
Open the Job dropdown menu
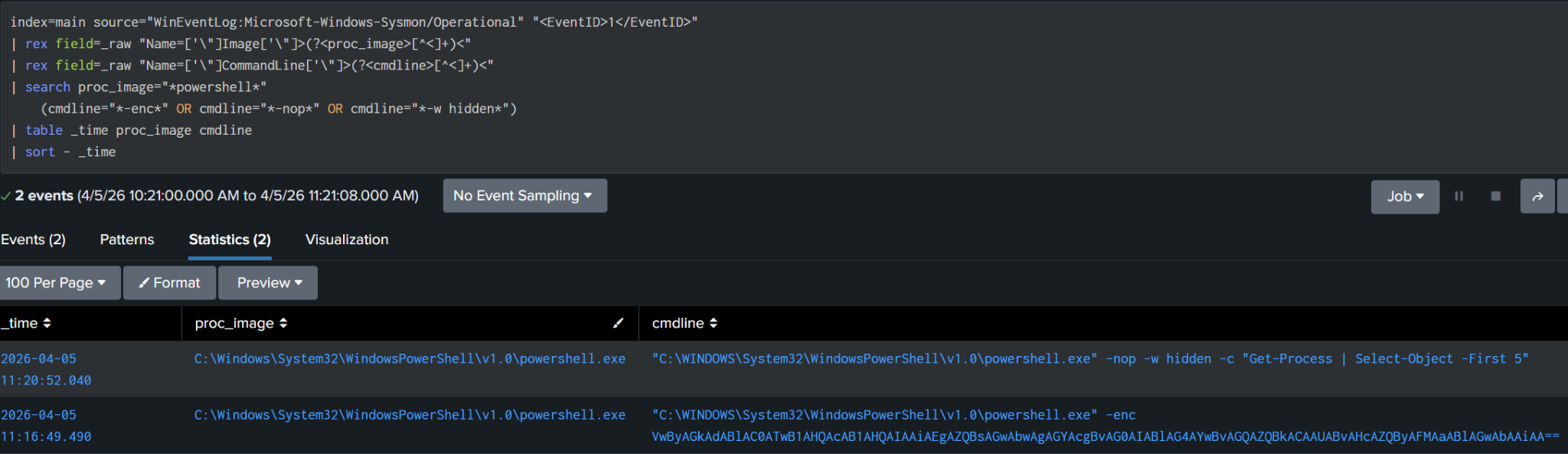coord(1405,196)
